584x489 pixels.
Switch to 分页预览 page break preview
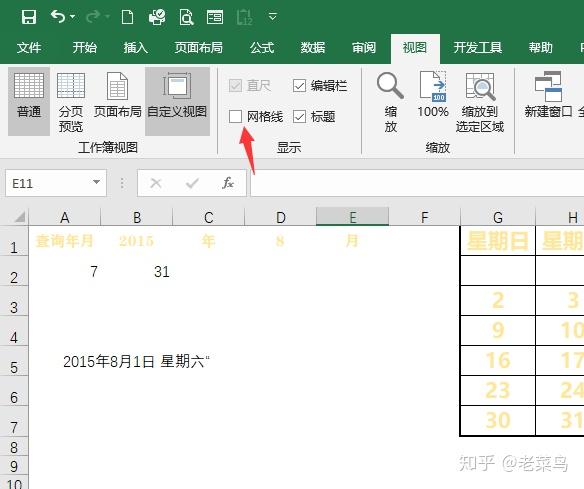(71, 102)
